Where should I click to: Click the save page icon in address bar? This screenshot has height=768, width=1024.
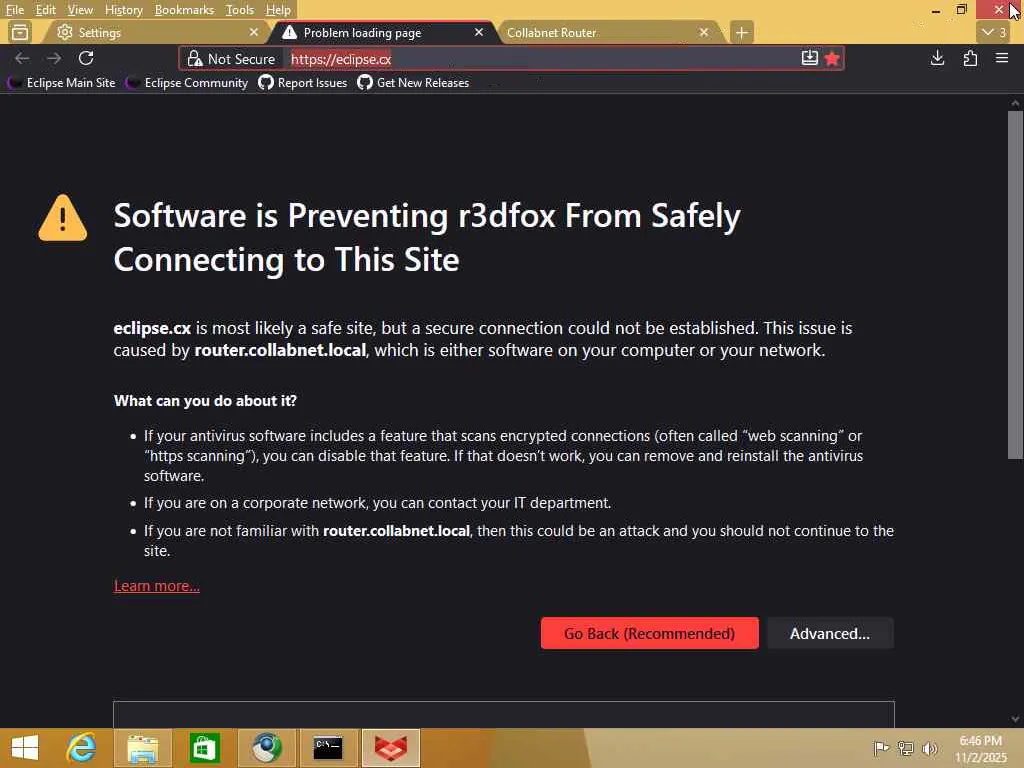[809, 58]
